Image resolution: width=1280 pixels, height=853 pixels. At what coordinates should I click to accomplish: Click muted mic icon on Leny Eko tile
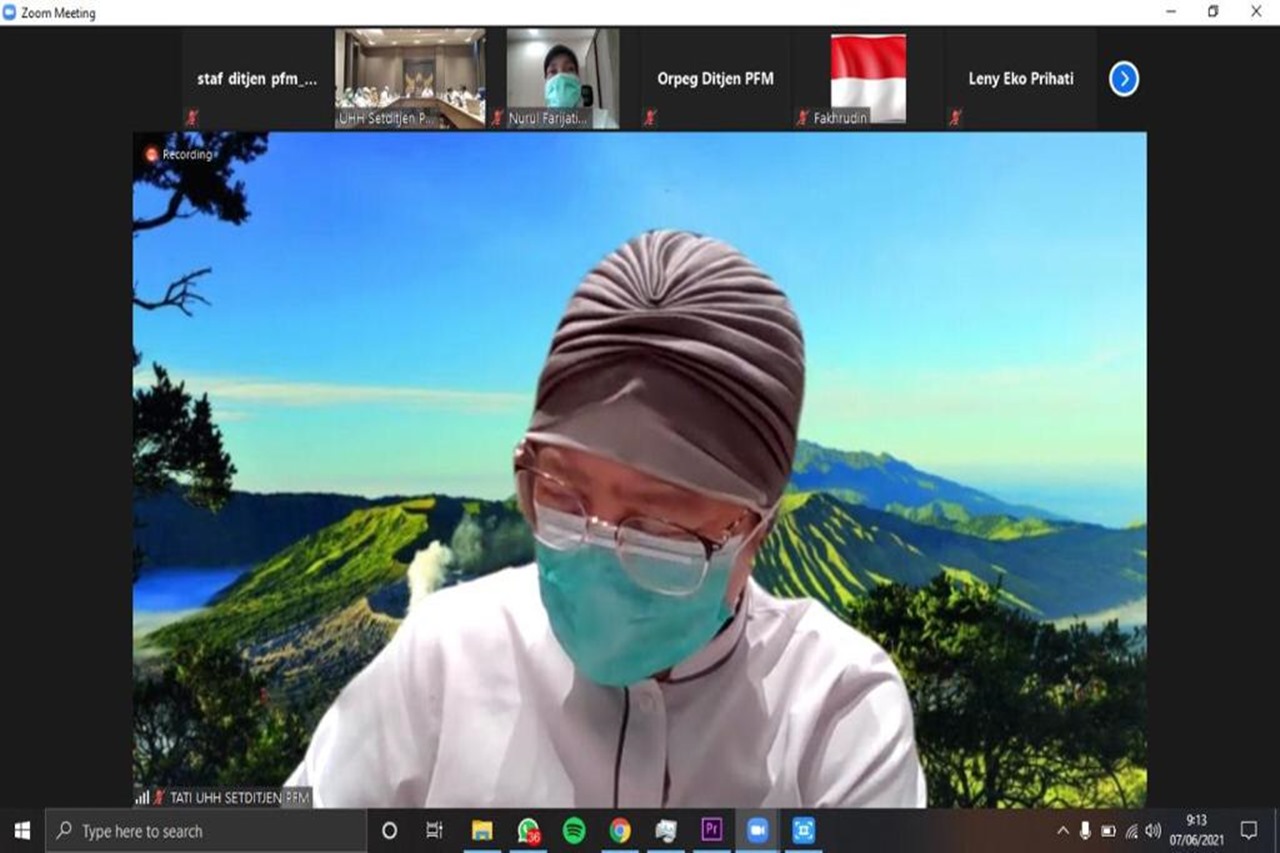pos(955,118)
